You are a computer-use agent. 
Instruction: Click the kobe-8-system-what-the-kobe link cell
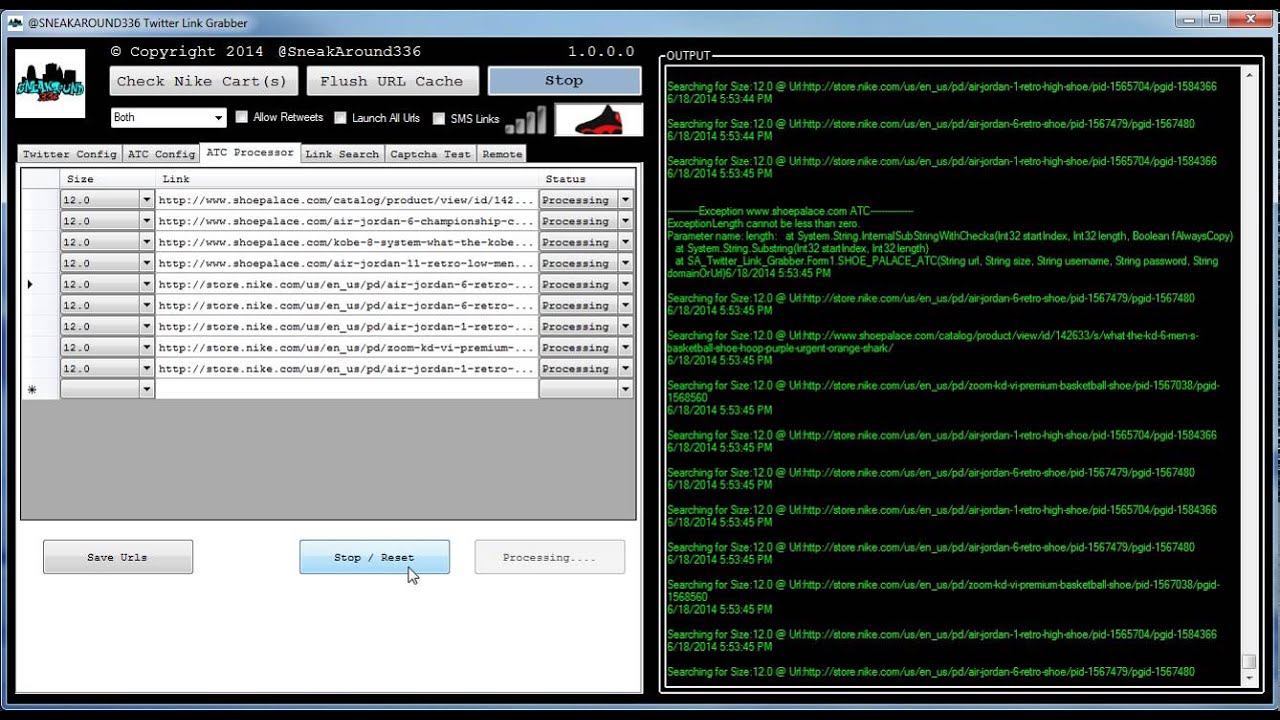pyautogui.click(x=346, y=242)
